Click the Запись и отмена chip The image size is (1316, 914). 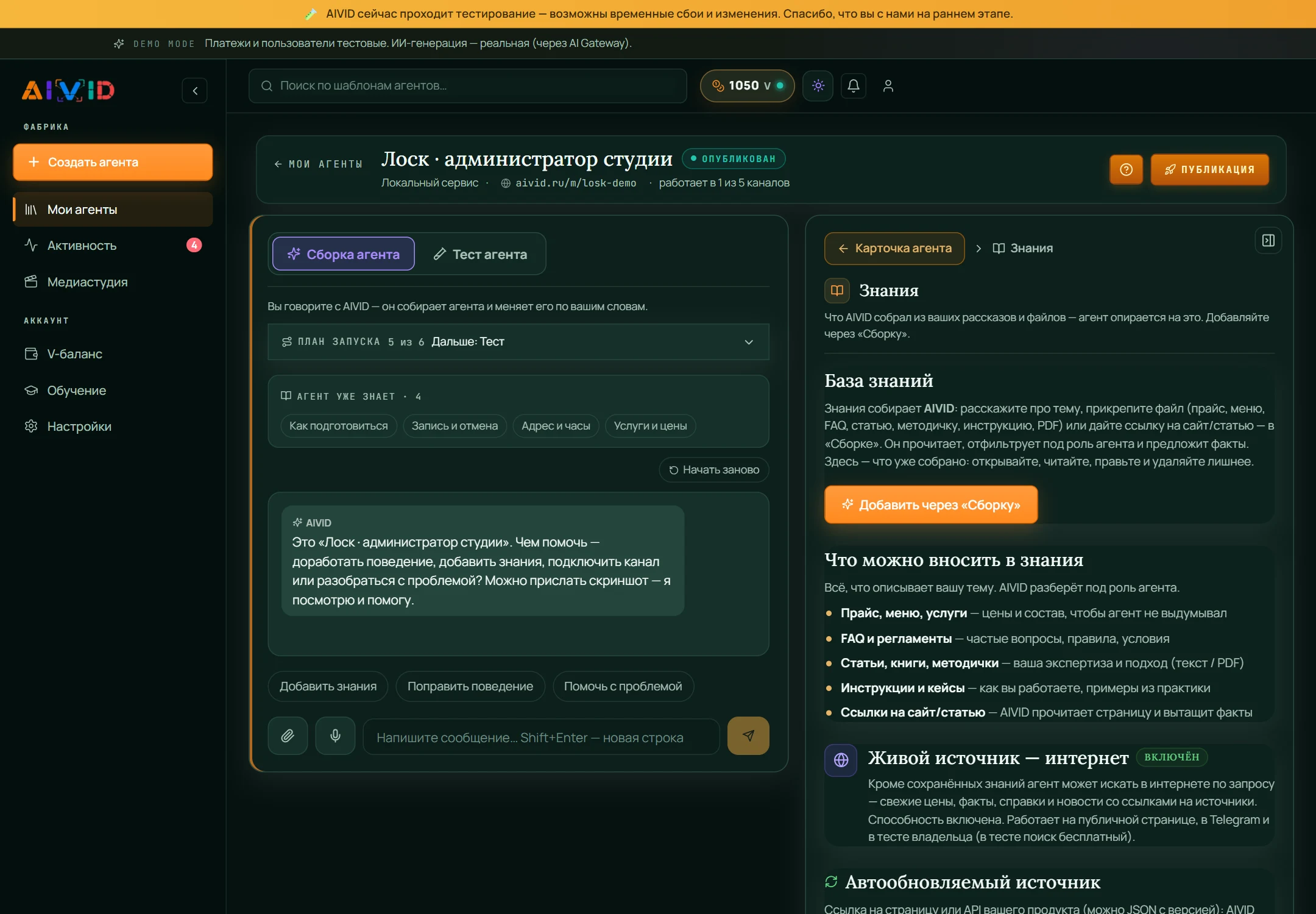click(x=455, y=425)
